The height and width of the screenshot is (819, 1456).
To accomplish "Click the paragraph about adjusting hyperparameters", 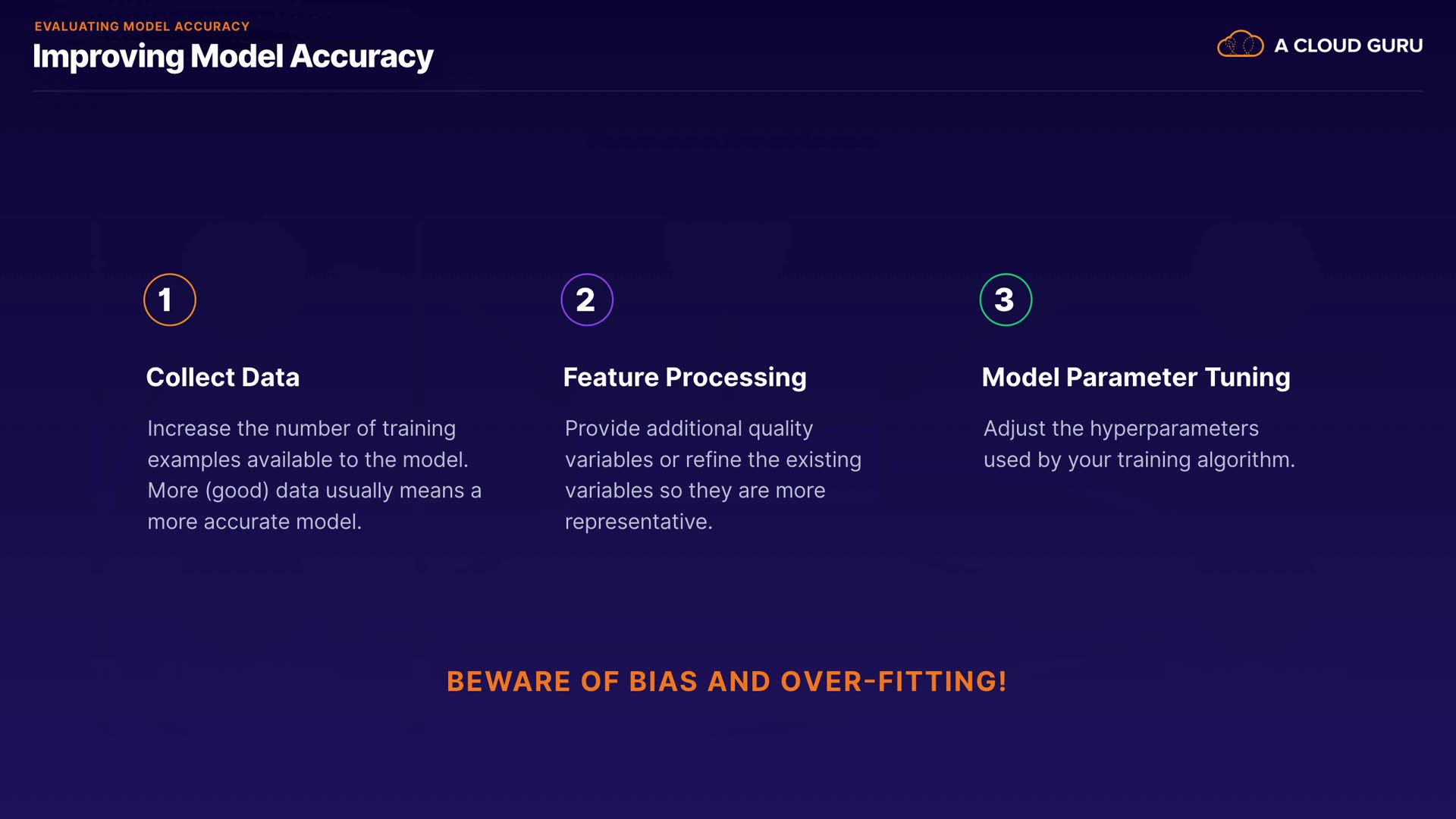I will click(x=1139, y=444).
